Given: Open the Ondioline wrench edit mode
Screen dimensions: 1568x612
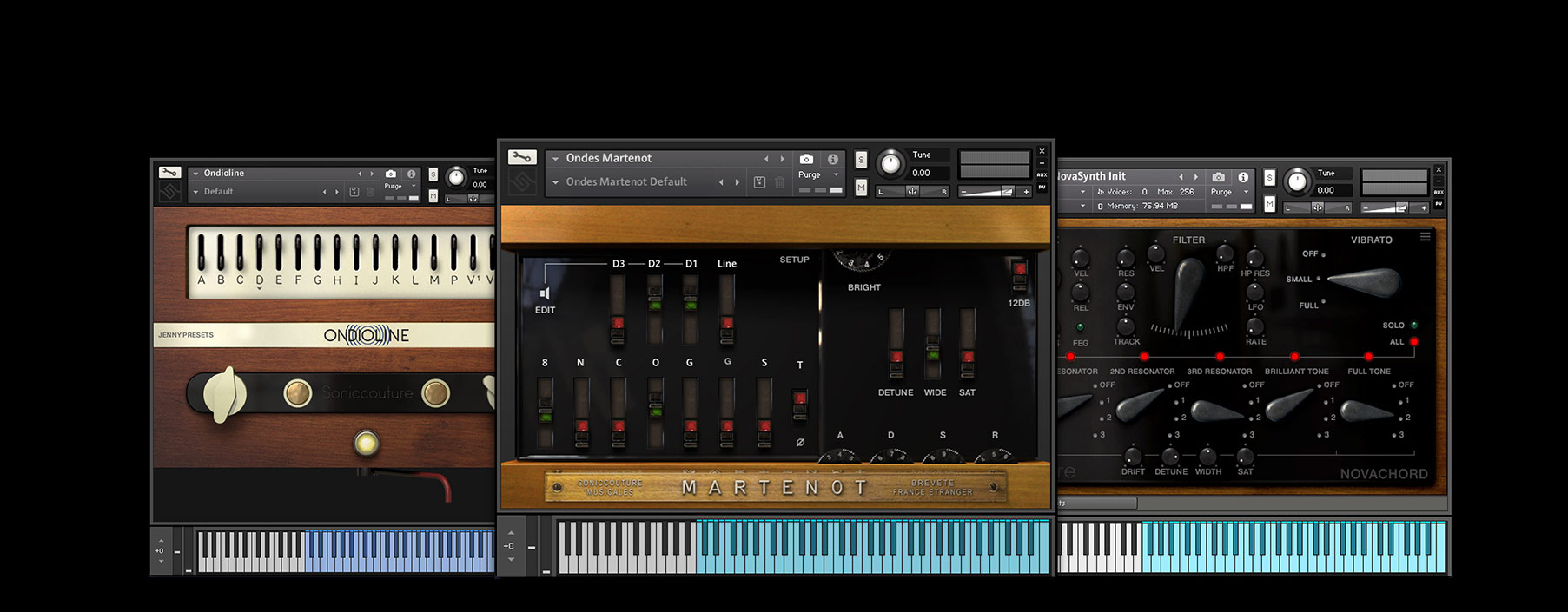Looking at the screenshot, I should [169, 172].
